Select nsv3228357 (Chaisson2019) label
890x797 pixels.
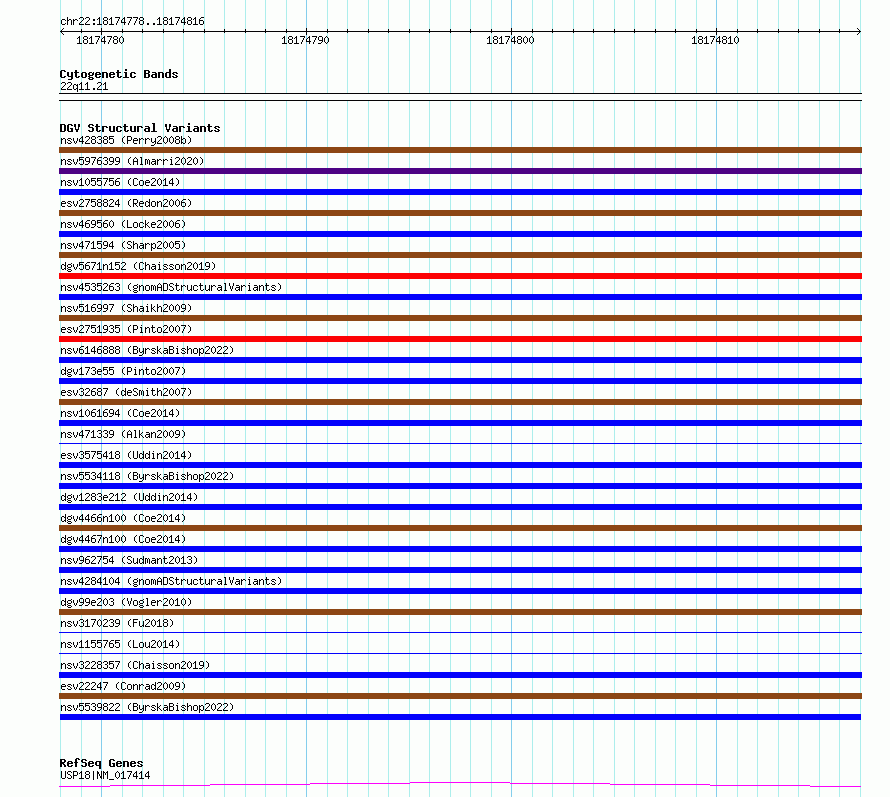[135, 665]
